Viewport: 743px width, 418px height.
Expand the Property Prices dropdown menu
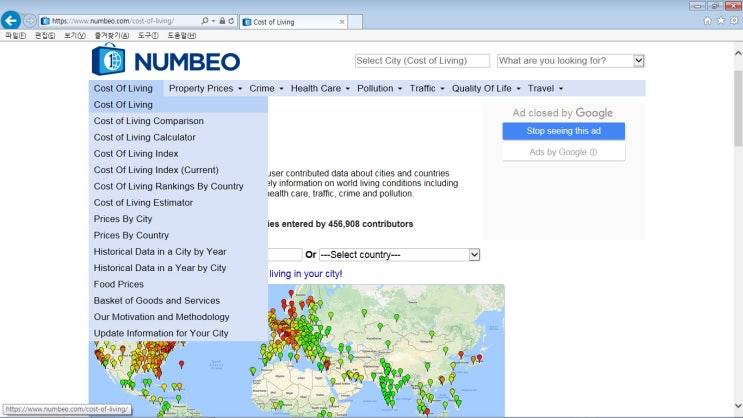coord(205,88)
